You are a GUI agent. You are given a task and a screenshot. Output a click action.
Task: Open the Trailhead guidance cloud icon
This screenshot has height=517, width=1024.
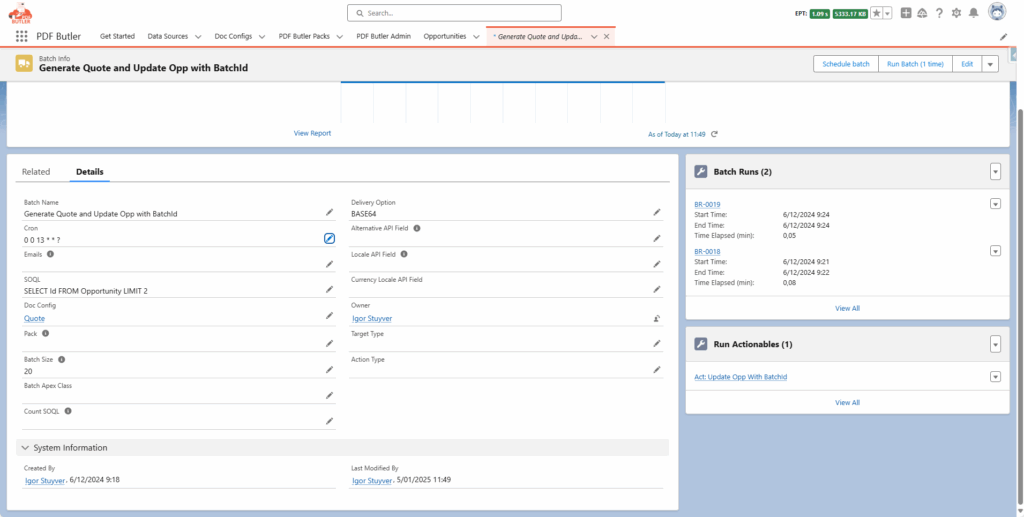922,13
